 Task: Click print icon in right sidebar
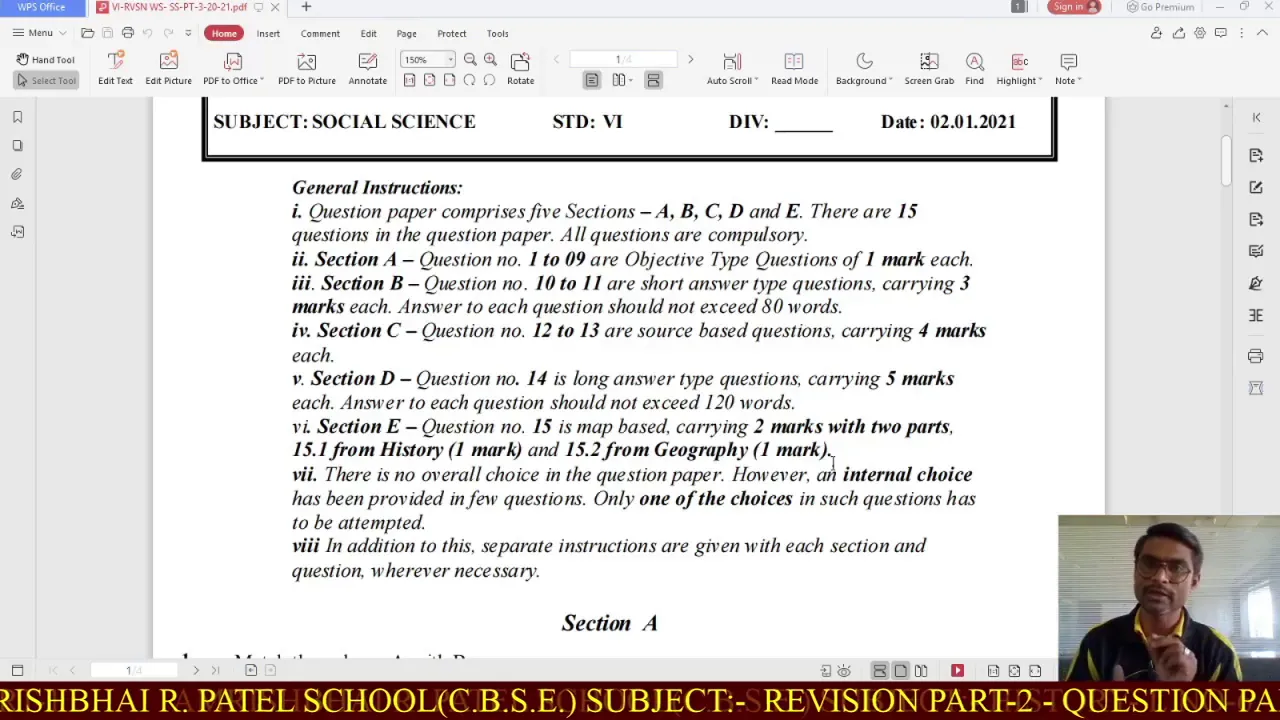[x=1256, y=356]
